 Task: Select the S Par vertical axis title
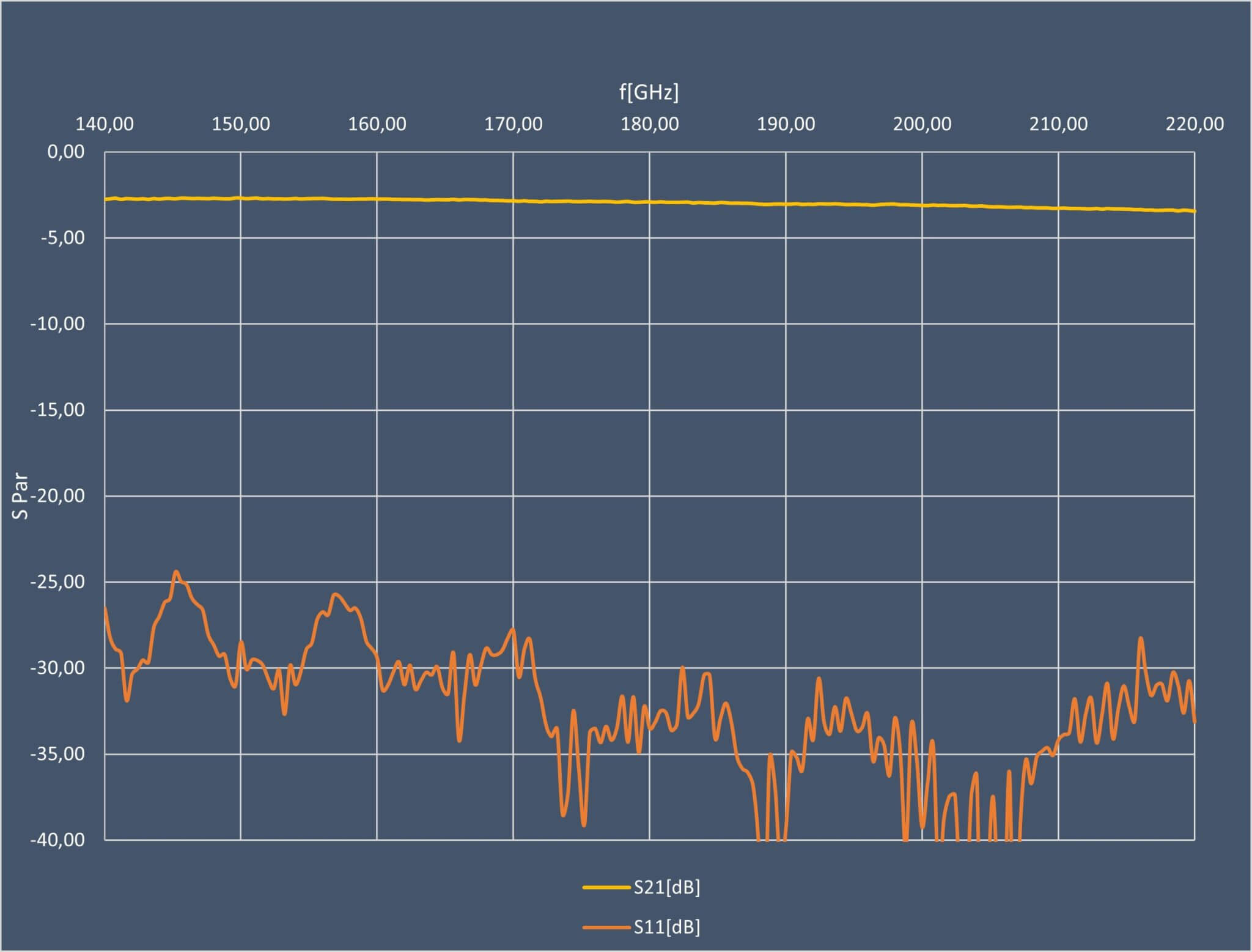[x=21, y=496]
